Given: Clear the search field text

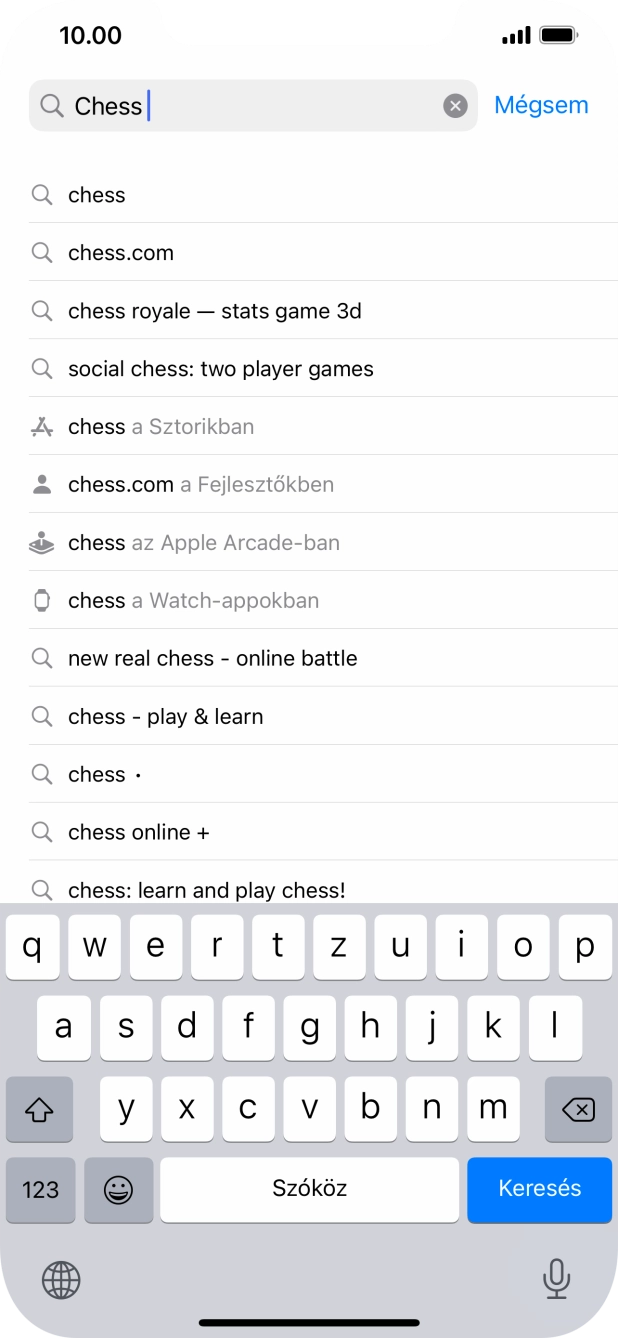Looking at the screenshot, I should 455,106.
